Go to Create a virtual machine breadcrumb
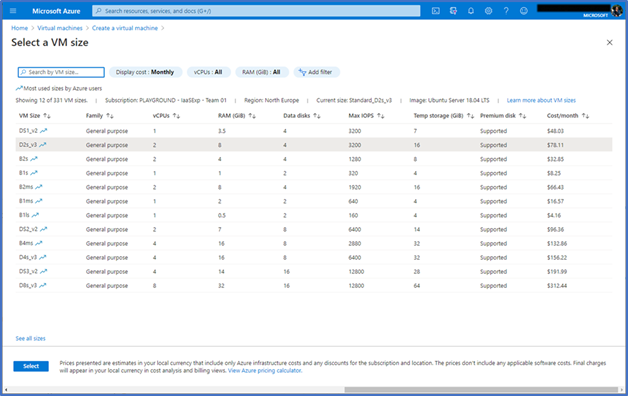628x396 pixels. pos(125,28)
